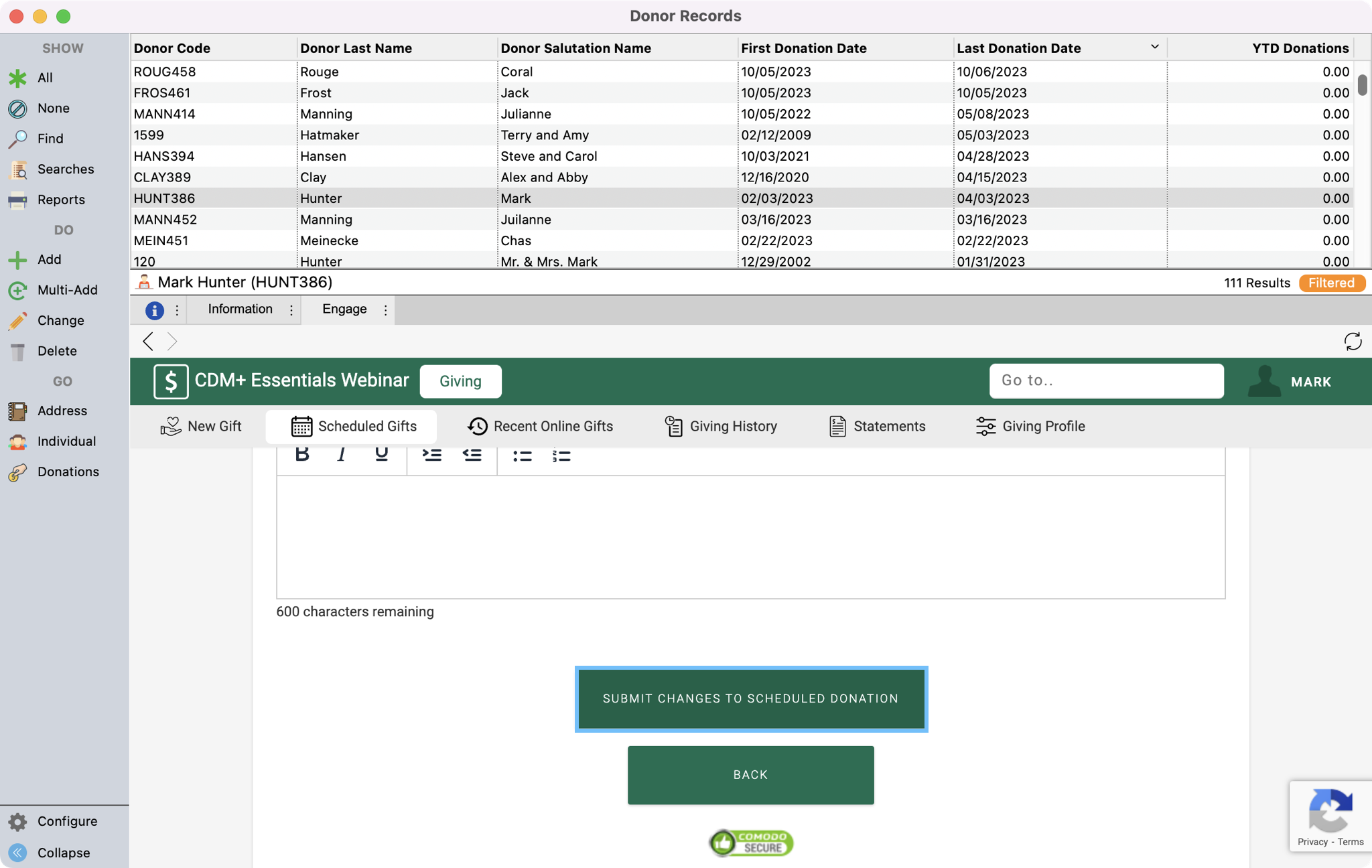
Task: Open saved Searches in the sidebar
Action: 65,169
